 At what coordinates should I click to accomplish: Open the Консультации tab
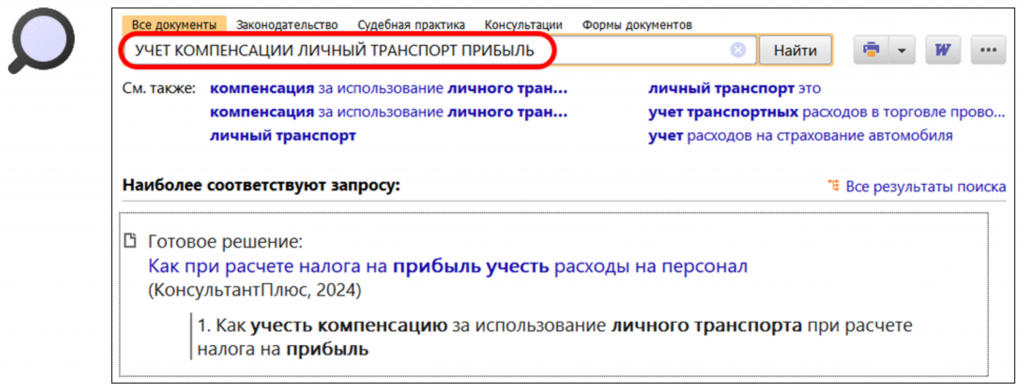(x=523, y=25)
